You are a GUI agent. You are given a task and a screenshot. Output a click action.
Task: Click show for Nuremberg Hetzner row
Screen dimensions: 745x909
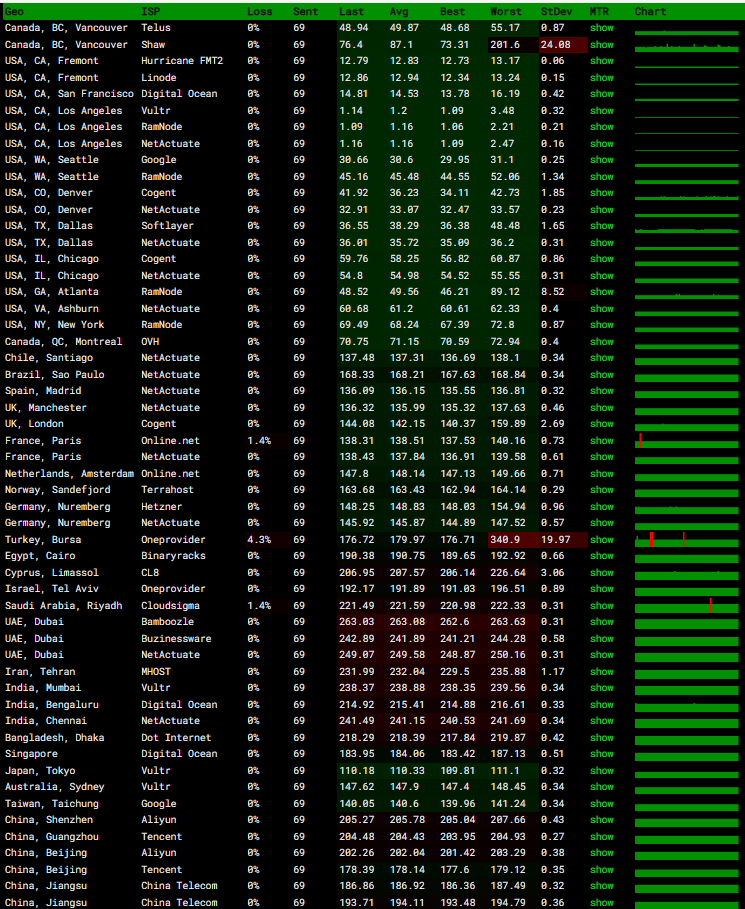601,507
